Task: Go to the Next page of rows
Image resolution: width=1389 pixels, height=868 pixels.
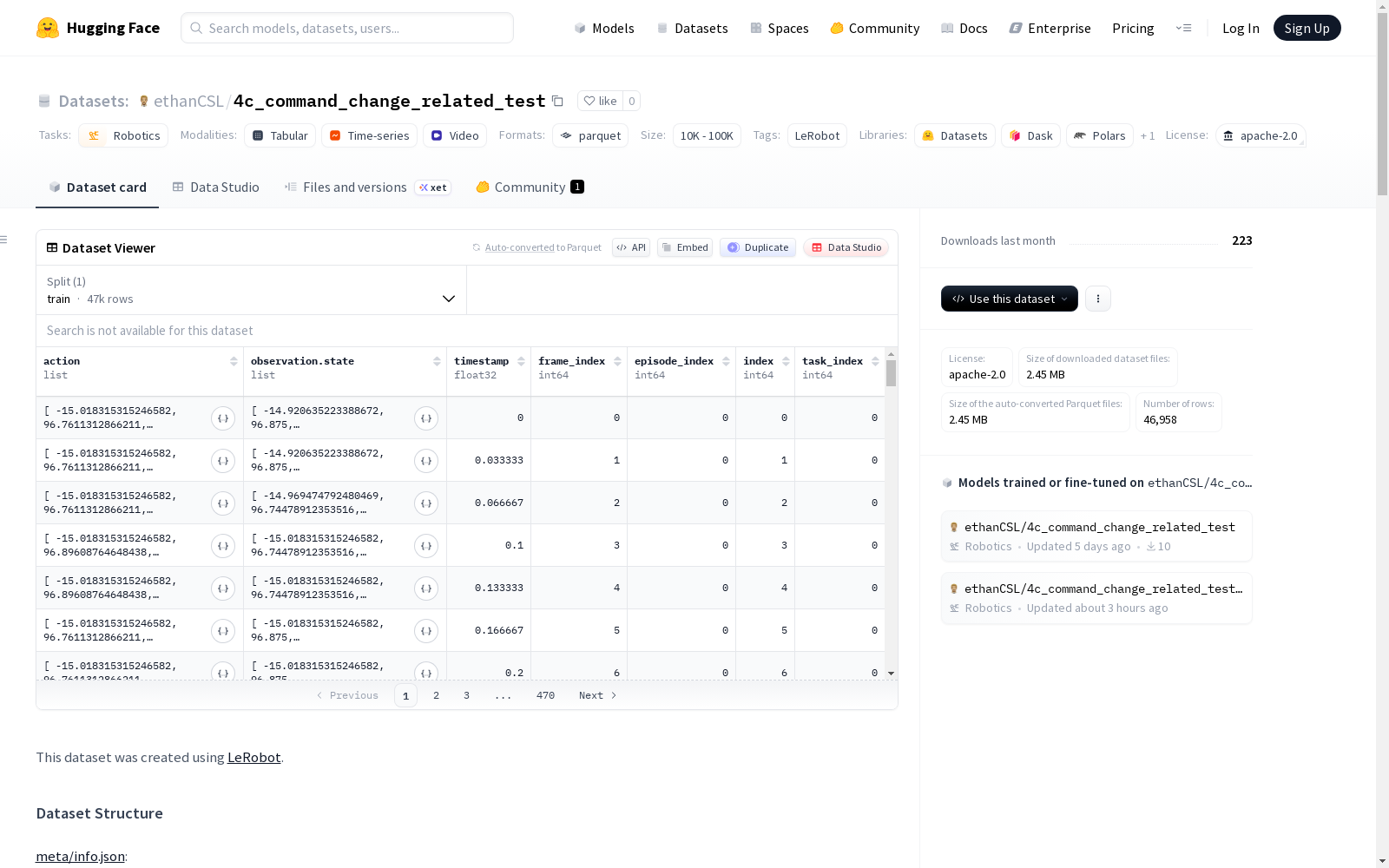Action: (598, 695)
